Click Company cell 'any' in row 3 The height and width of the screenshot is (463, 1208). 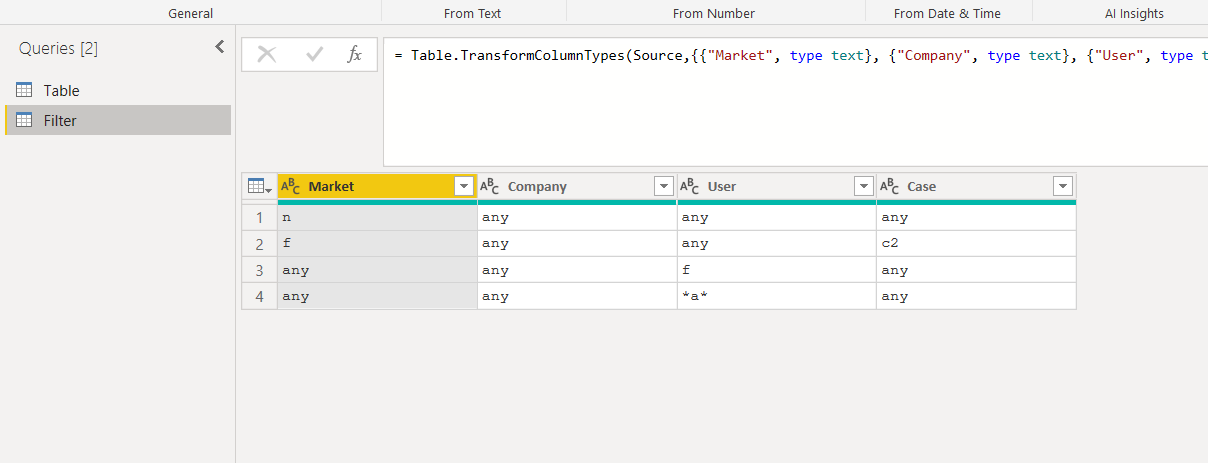tap(577, 270)
